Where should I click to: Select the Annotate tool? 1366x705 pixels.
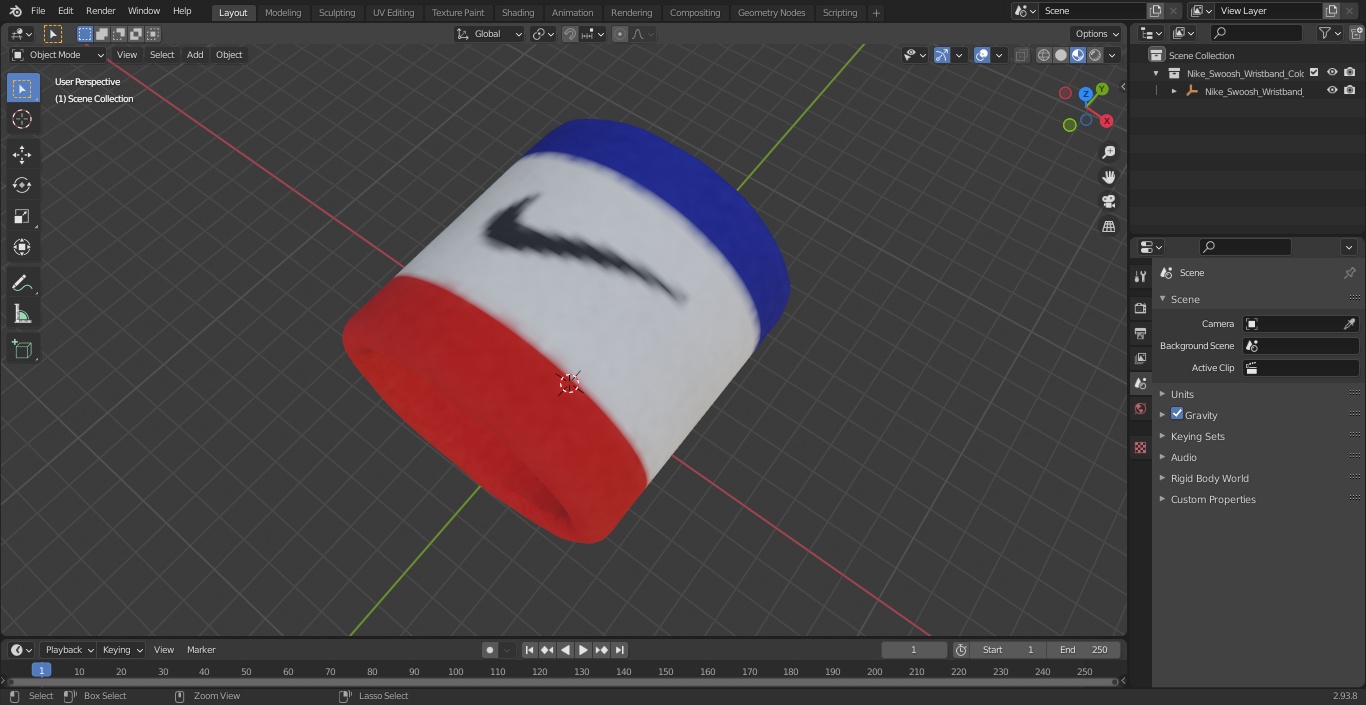tap(22, 284)
